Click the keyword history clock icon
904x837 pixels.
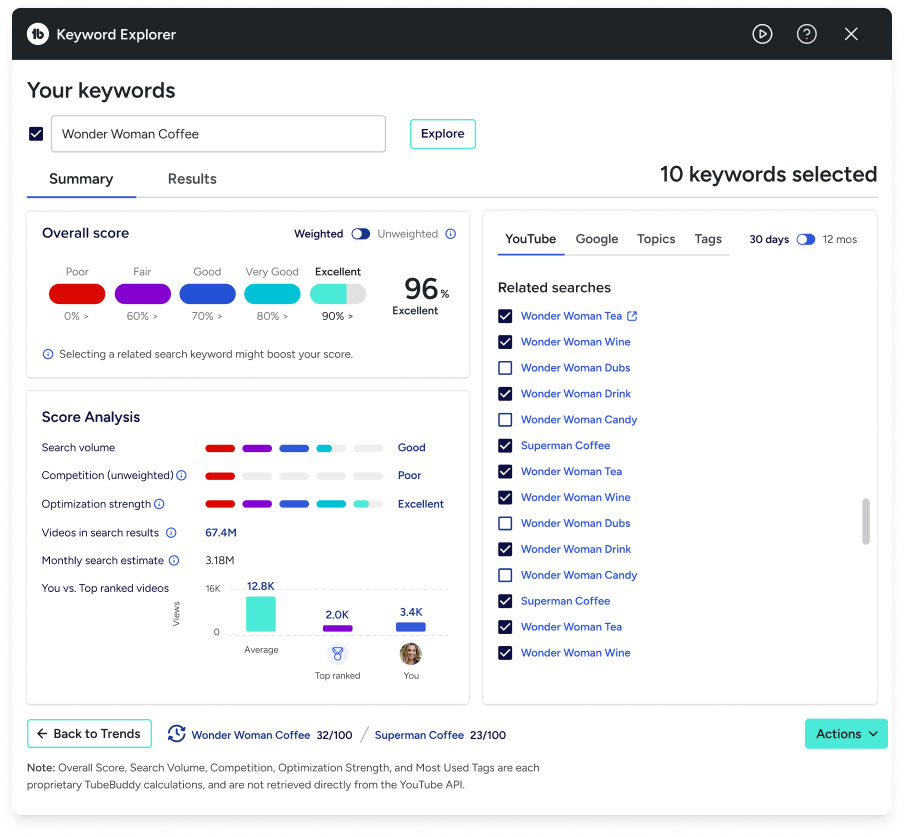(x=176, y=734)
